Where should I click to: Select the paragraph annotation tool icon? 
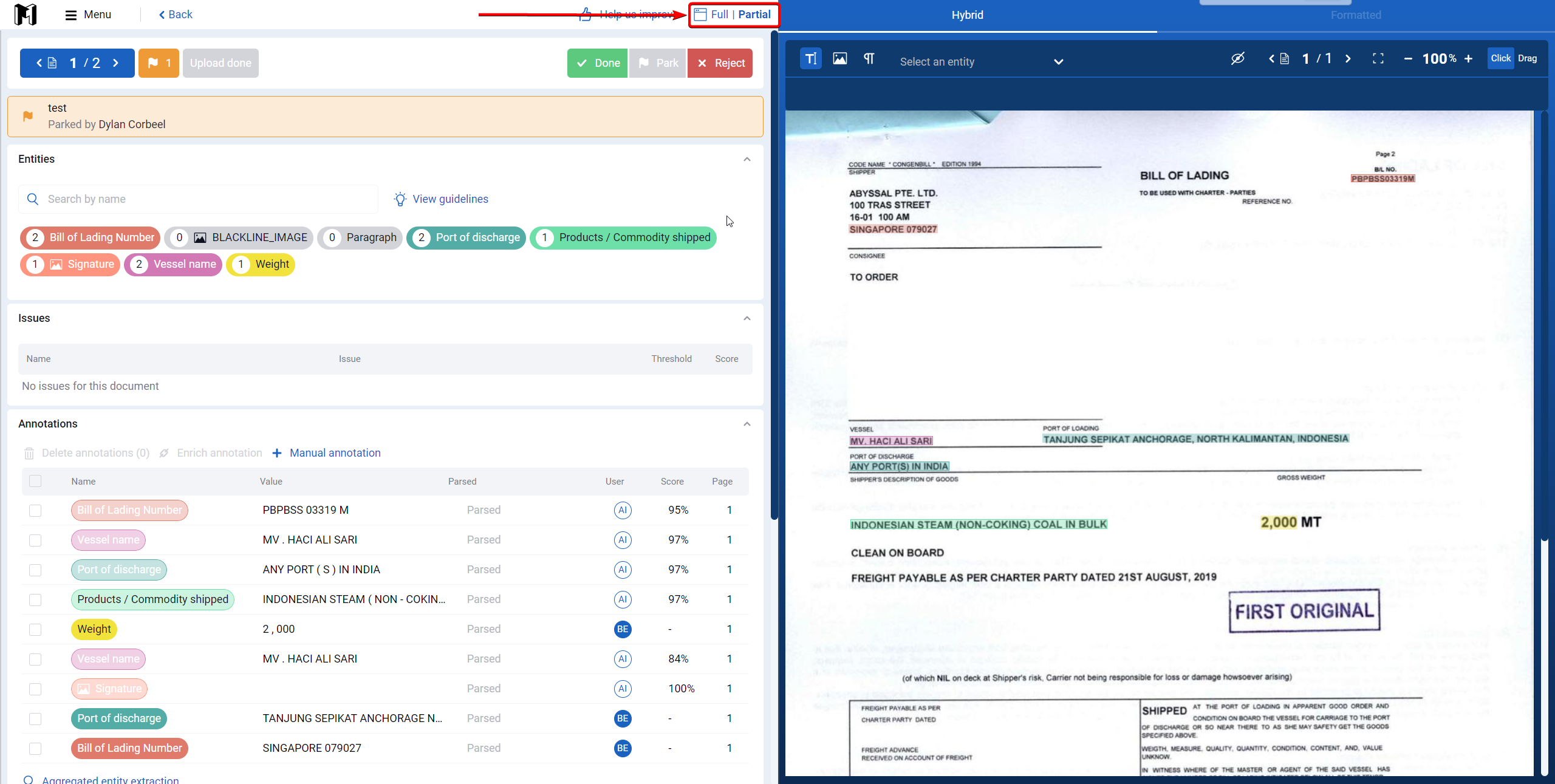tap(869, 58)
